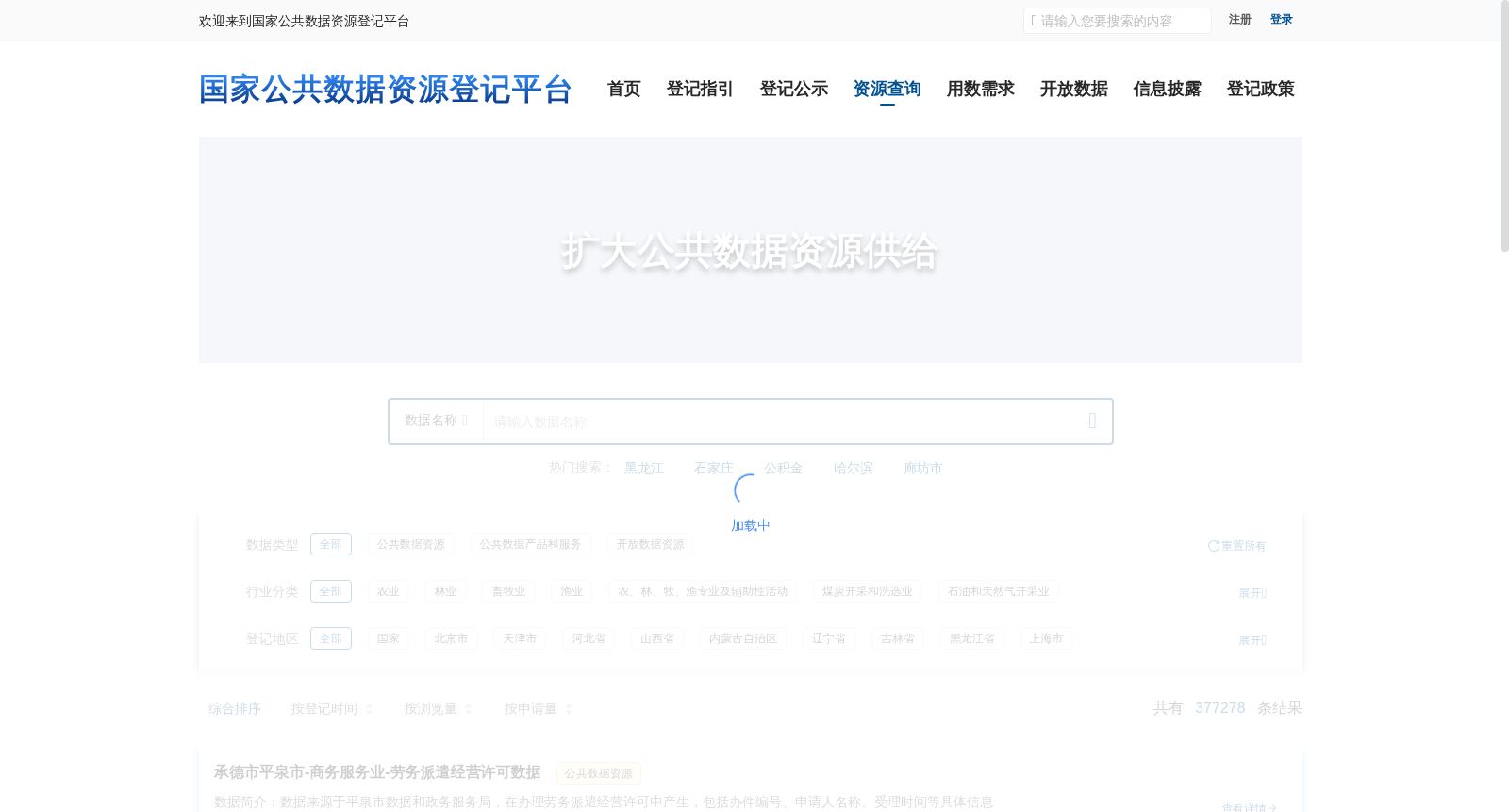
Task: Open the 资源查询 navigation item
Action: pos(887,89)
